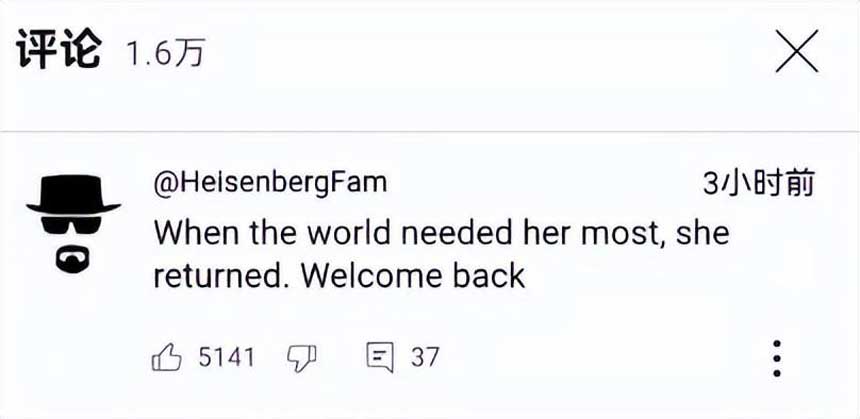860x419 pixels.
Task: Expand comment actions via vertical dots
Action: point(777,358)
